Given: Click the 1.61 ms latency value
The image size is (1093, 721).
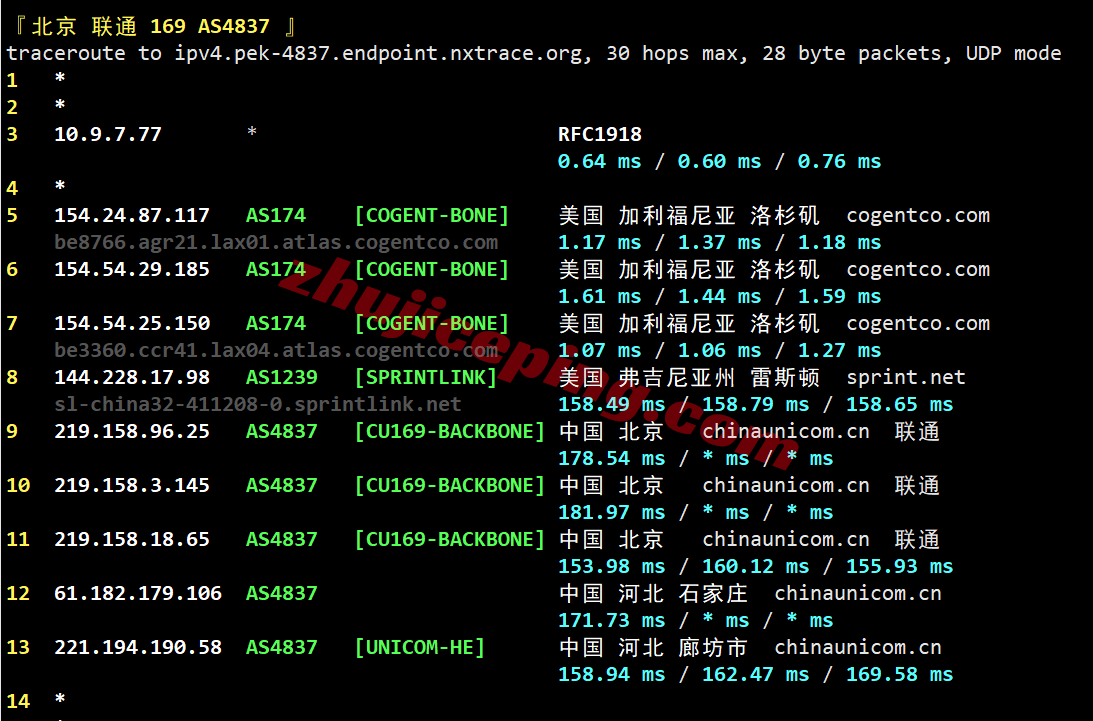Looking at the screenshot, I should pos(599,296).
